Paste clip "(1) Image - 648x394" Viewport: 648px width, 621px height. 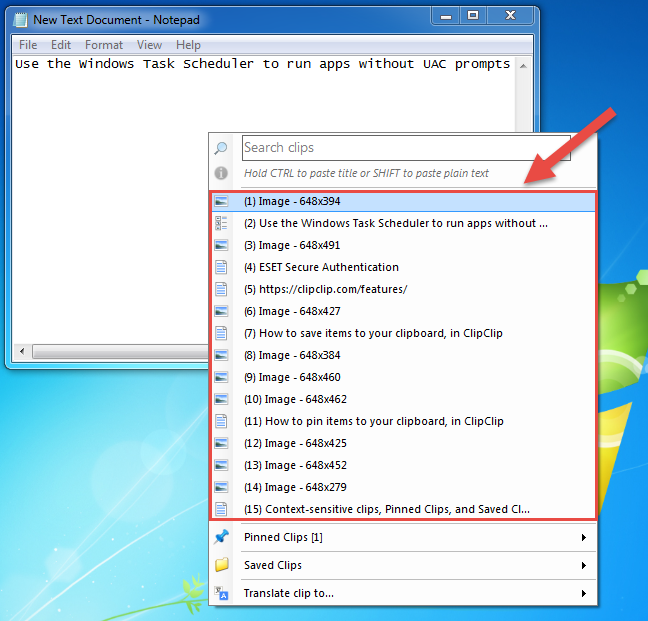point(403,201)
